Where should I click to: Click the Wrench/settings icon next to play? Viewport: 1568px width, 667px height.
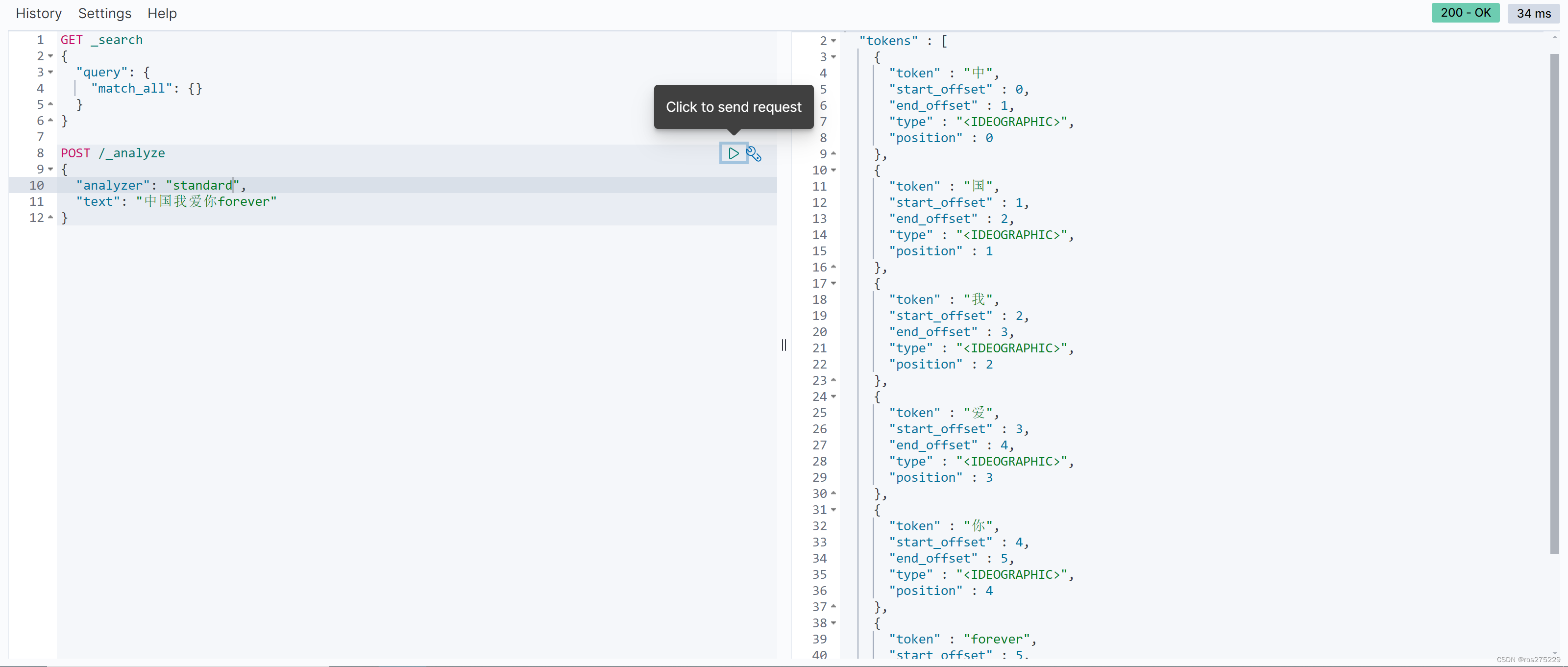tap(756, 153)
